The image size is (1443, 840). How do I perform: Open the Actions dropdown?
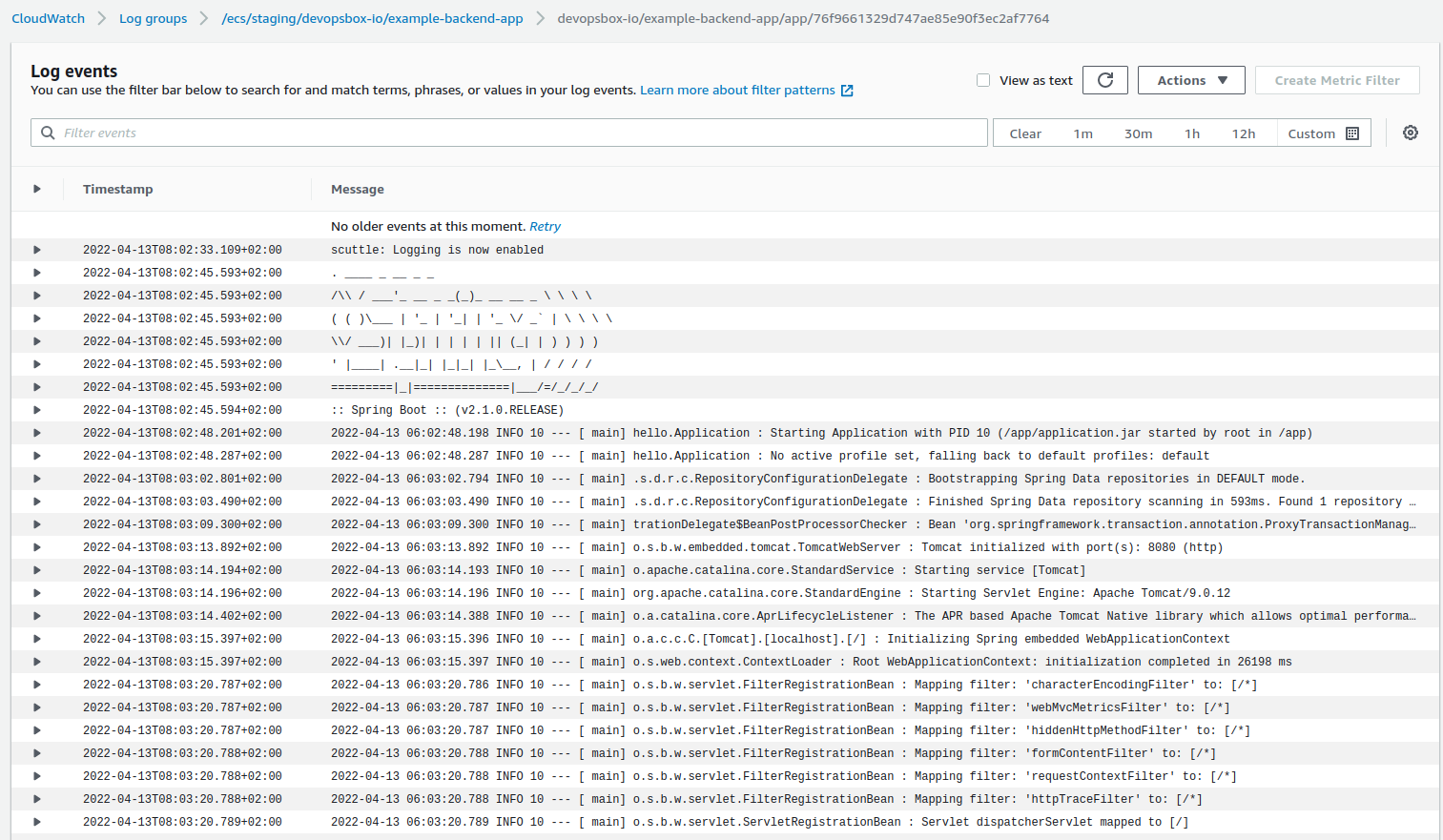click(x=1190, y=80)
